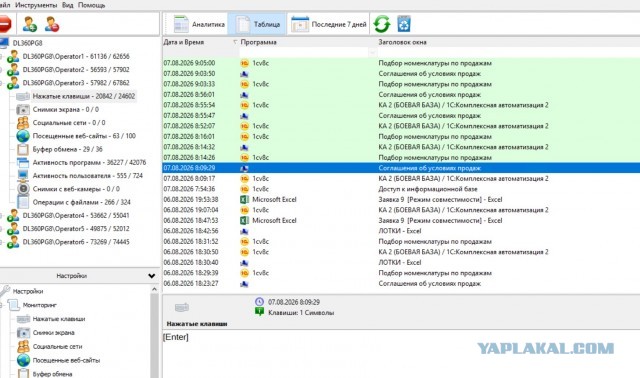Click the 1cv8c icon in the 07.08.2026 9:05:00 row
Viewport: 640px width, 378px height.
244,63
